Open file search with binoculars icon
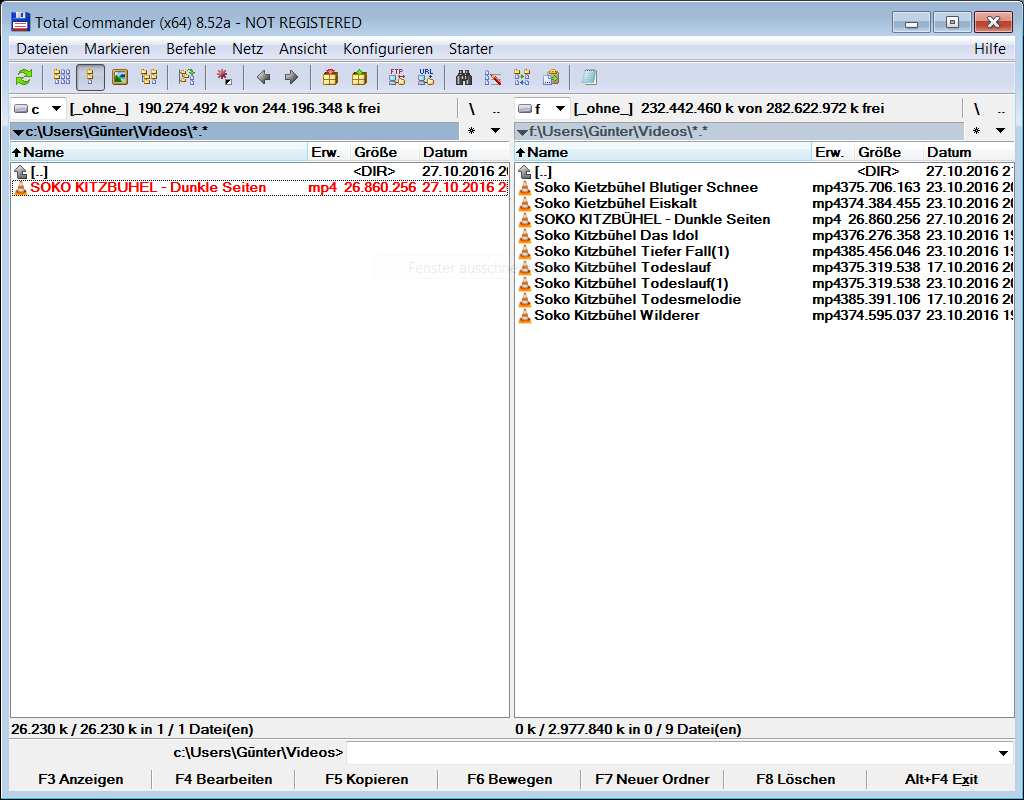The width and height of the screenshot is (1024, 800). pyautogui.click(x=464, y=77)
